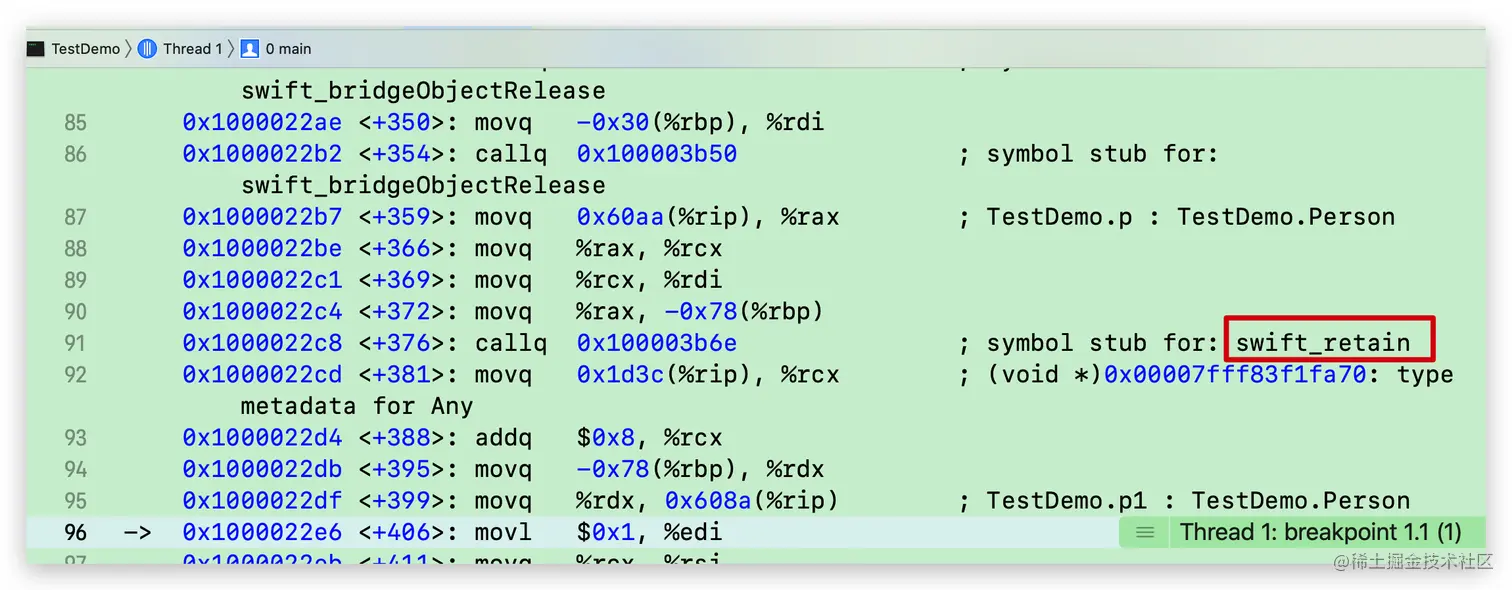Viewport: 1512px width, 590px height.
Task: Click line number 89 in gutter
Action: 75,280
